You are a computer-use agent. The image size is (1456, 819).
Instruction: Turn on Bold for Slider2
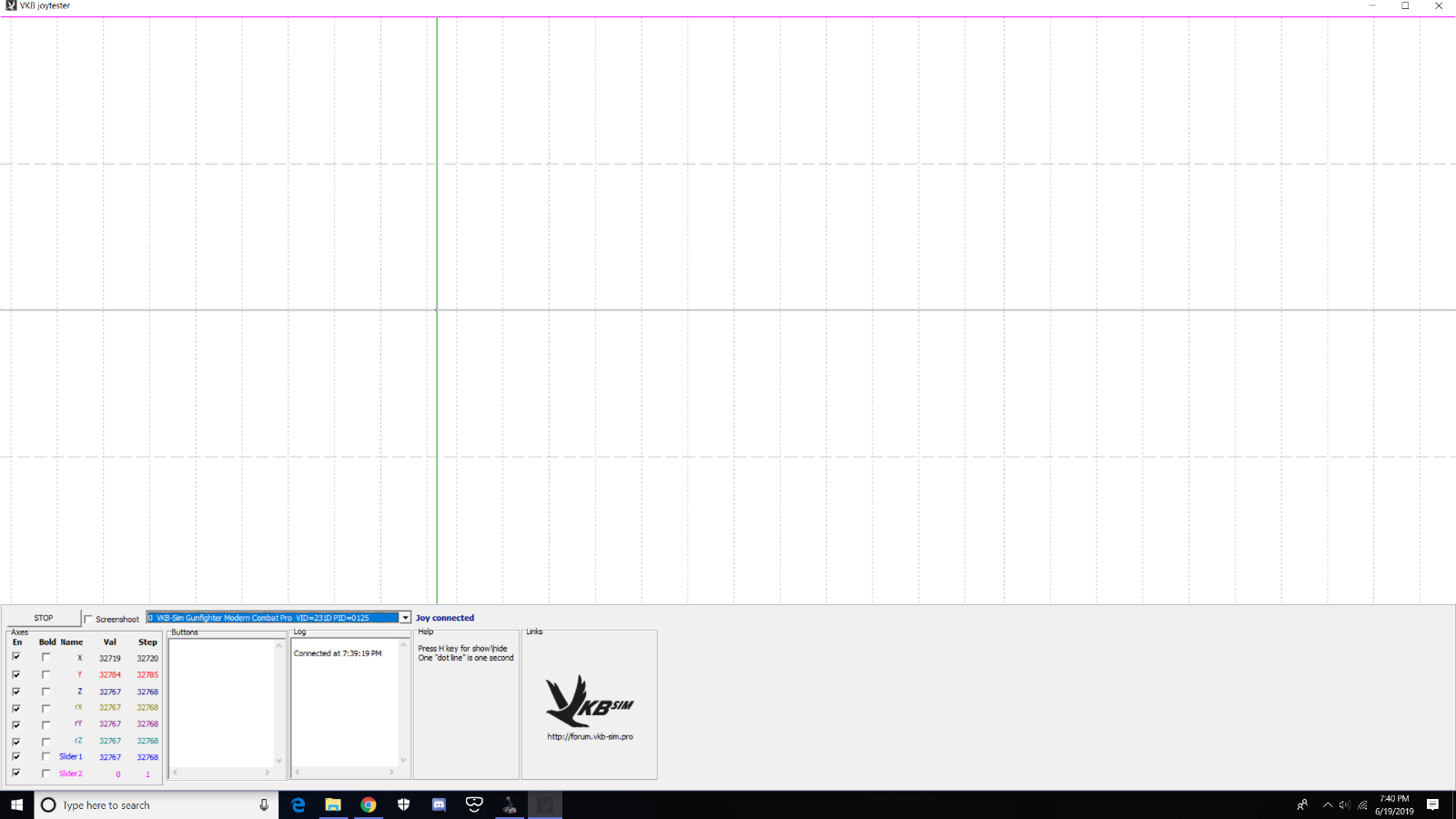coord(46,773)
